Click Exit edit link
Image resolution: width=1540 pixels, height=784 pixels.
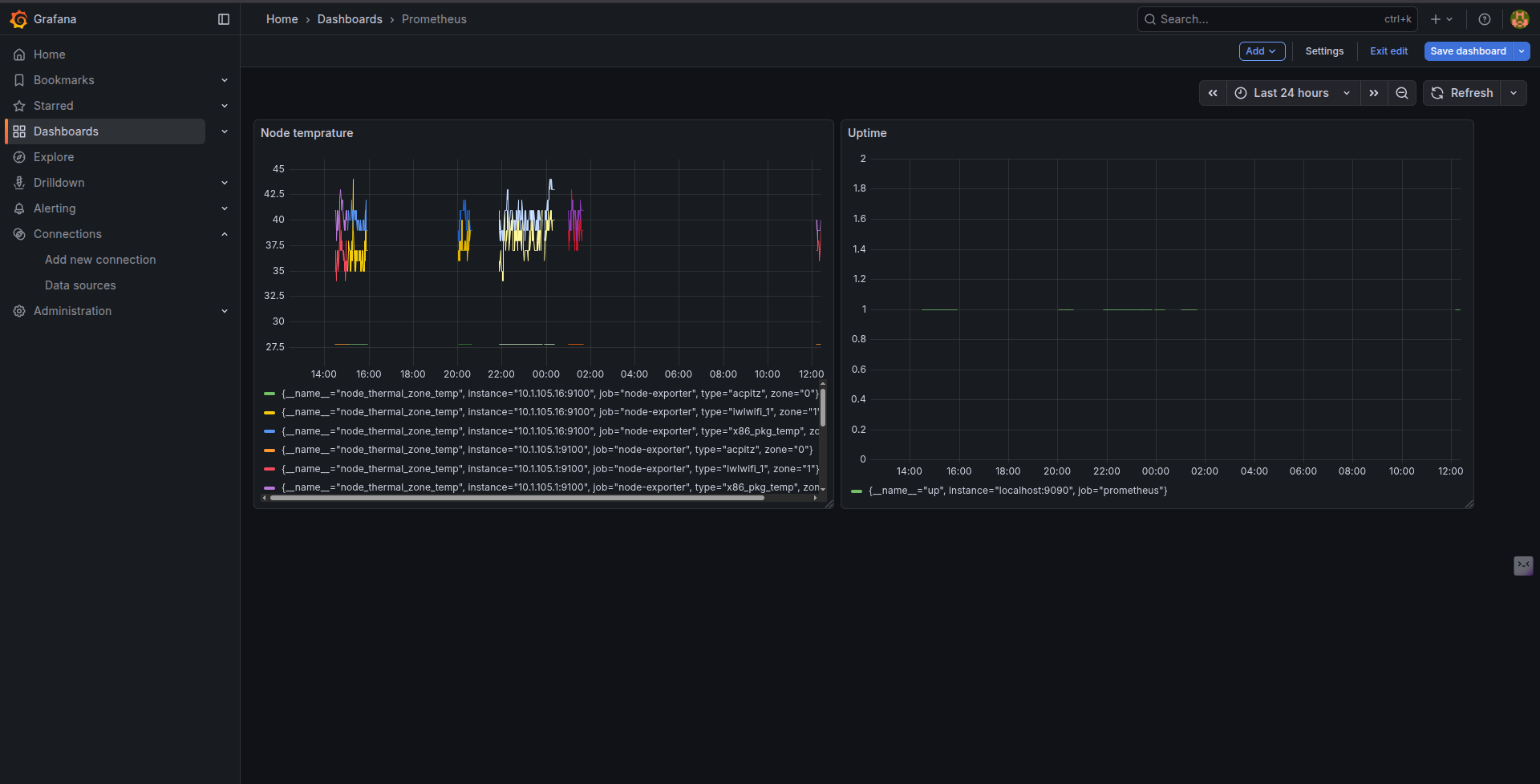[x=1388, y=51]
